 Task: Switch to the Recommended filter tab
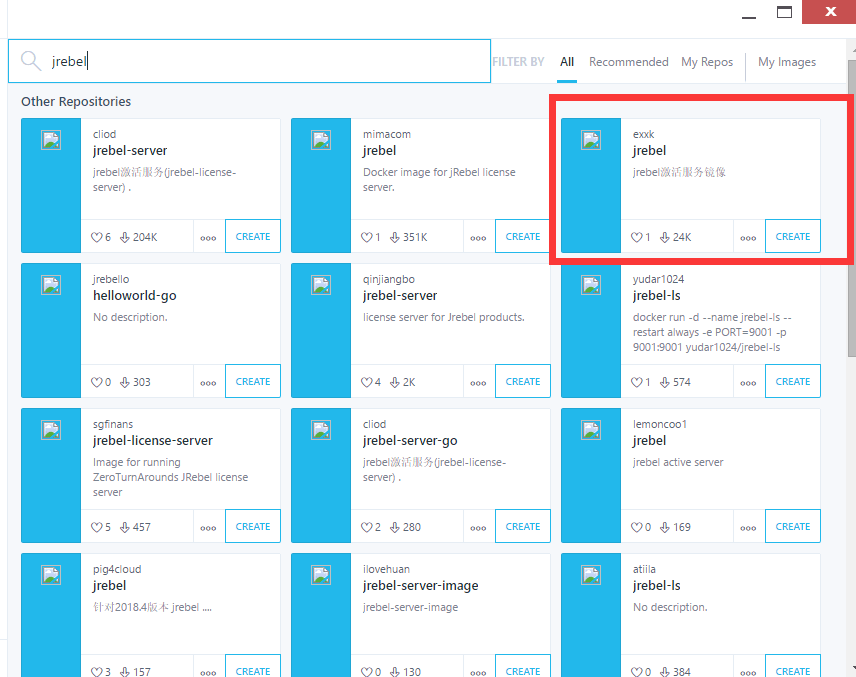click(x=628, y=62)
